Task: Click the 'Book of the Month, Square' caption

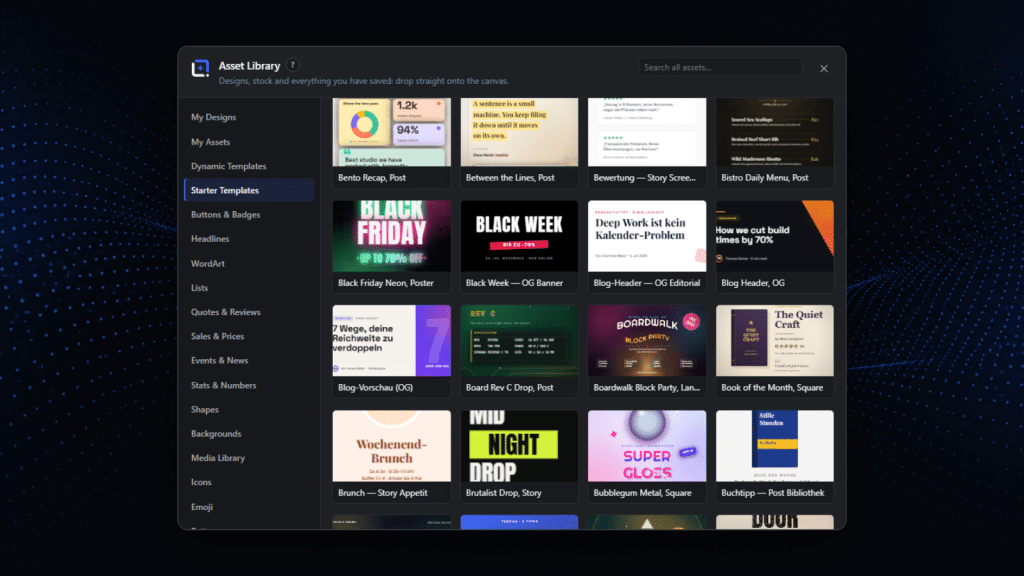Action: coord(772,388)
